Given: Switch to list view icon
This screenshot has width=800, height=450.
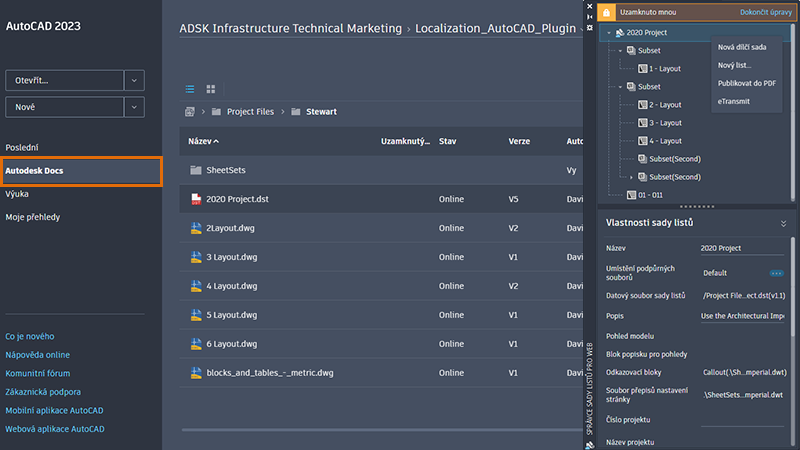Looking at the screenshot, I should point(191,89).
